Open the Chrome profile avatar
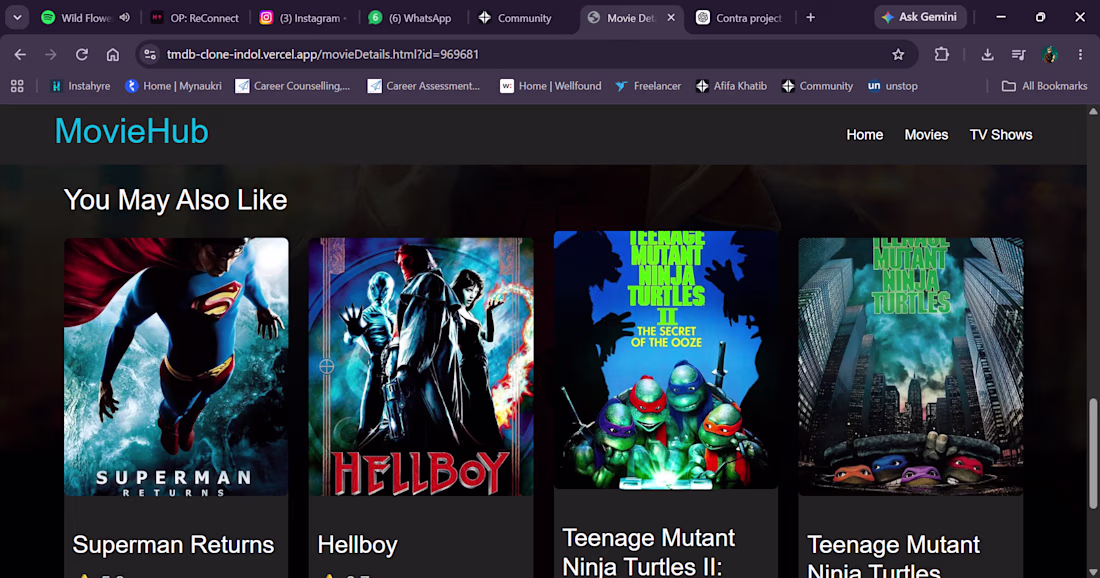 pyautogui.click(x=1050, y=54)
